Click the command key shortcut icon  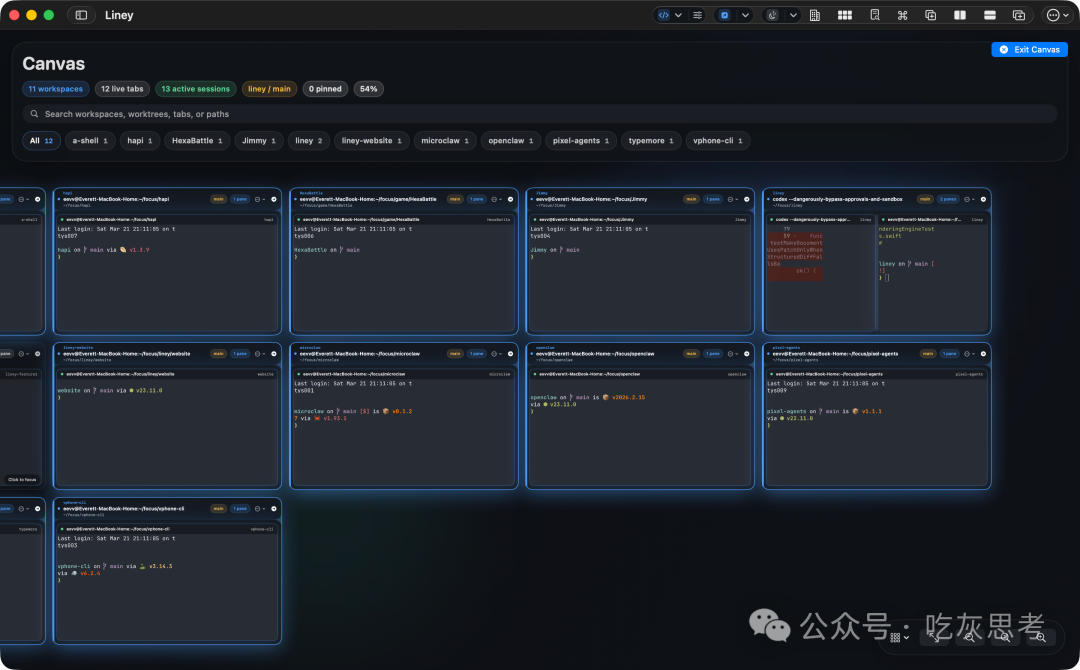coord(902,15)
